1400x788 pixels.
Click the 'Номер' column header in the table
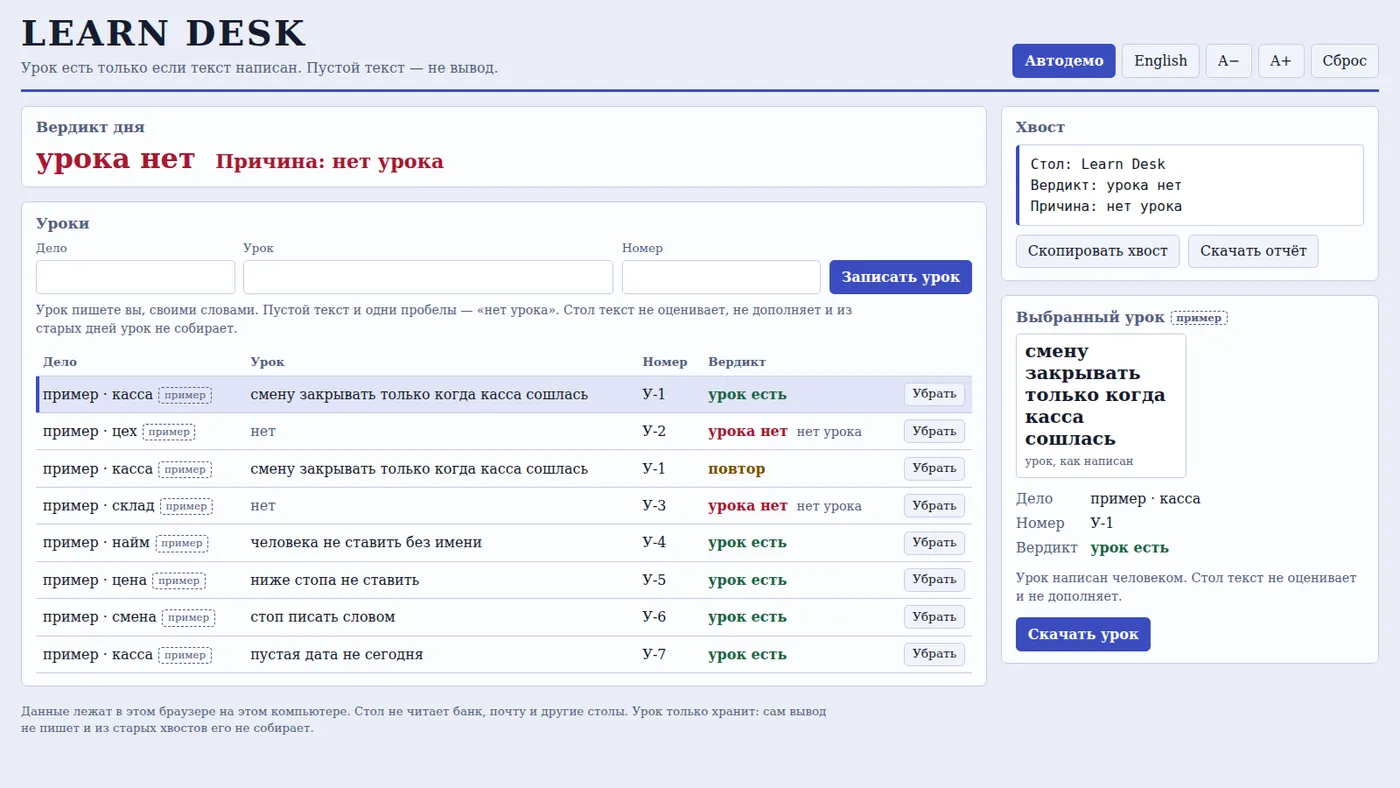coord(665,362)
